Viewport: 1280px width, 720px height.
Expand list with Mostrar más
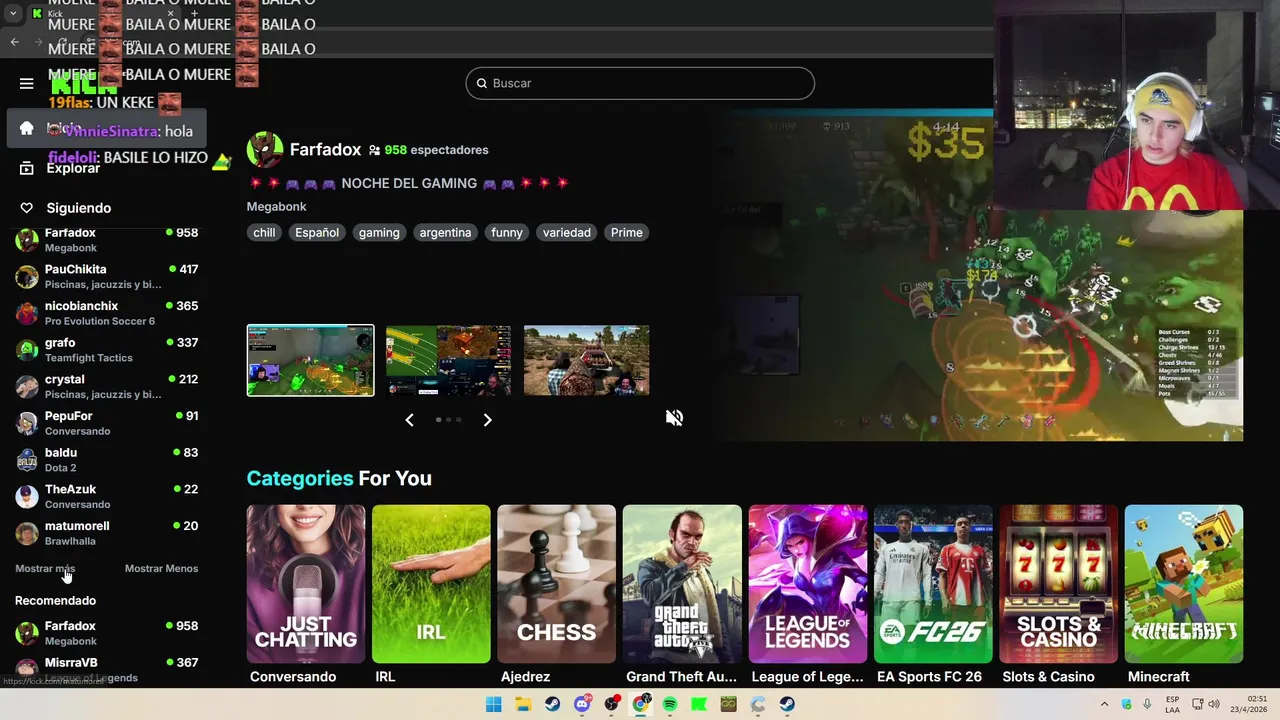coord(45,568)
